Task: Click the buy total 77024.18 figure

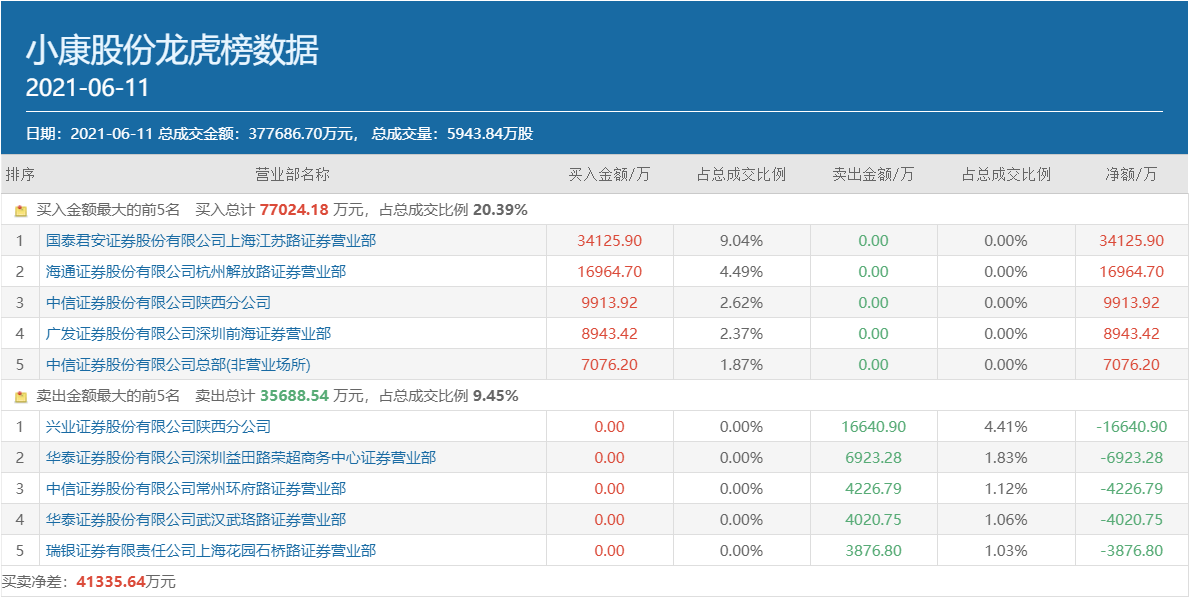Action: (294, 211)
